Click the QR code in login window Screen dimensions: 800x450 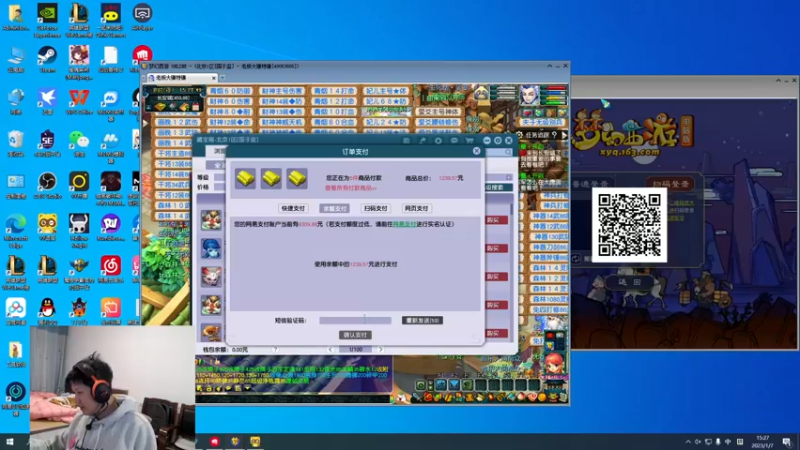630,225
